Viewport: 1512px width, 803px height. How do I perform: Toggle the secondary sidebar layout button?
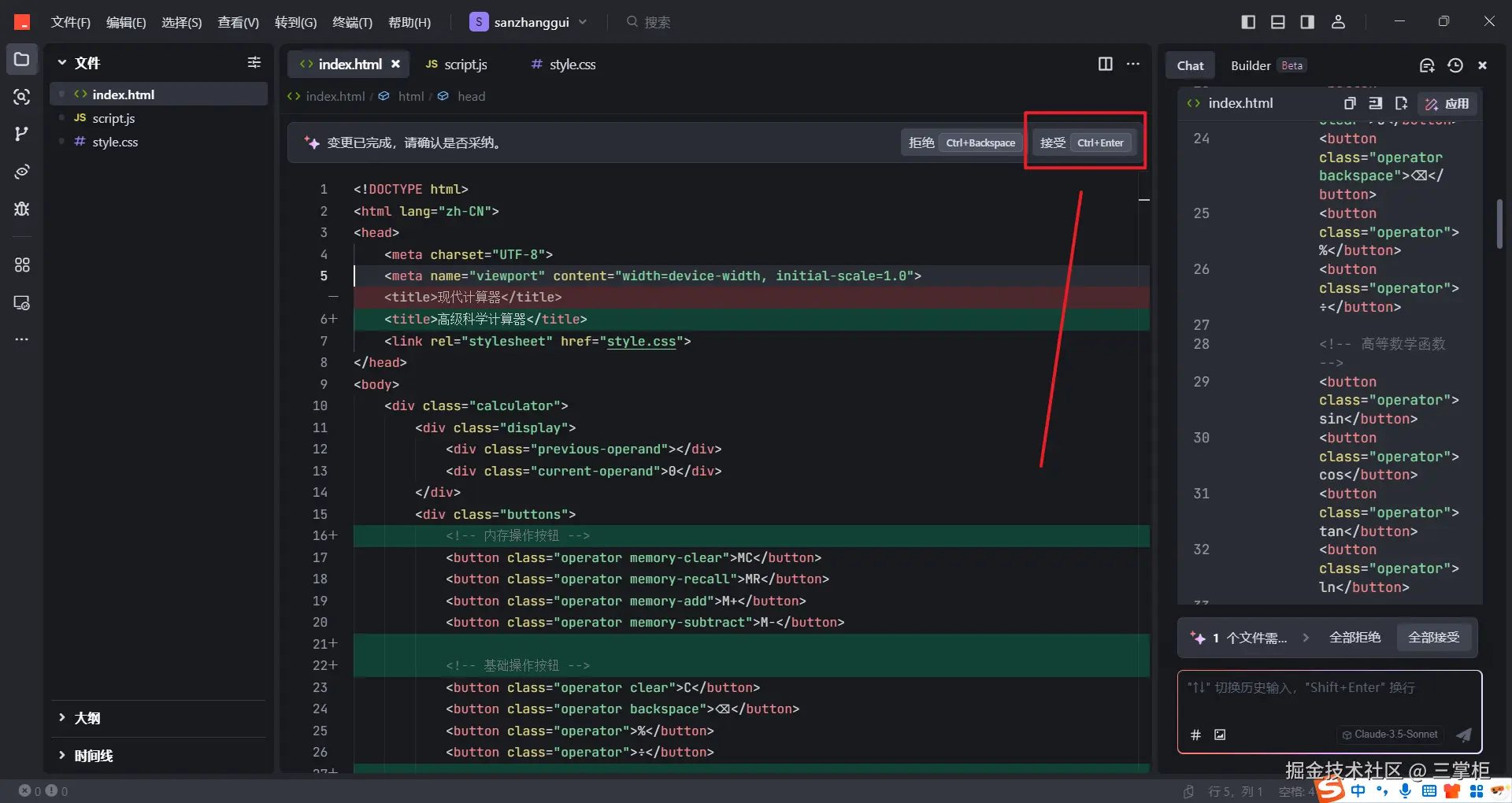coord(1307,22)
